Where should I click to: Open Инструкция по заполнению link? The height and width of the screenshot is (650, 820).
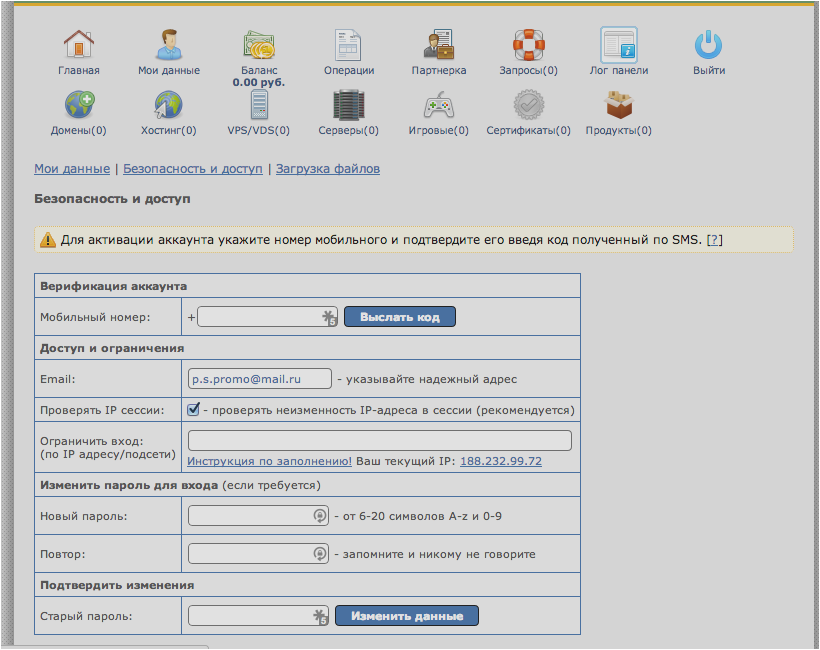click(269, 461)
